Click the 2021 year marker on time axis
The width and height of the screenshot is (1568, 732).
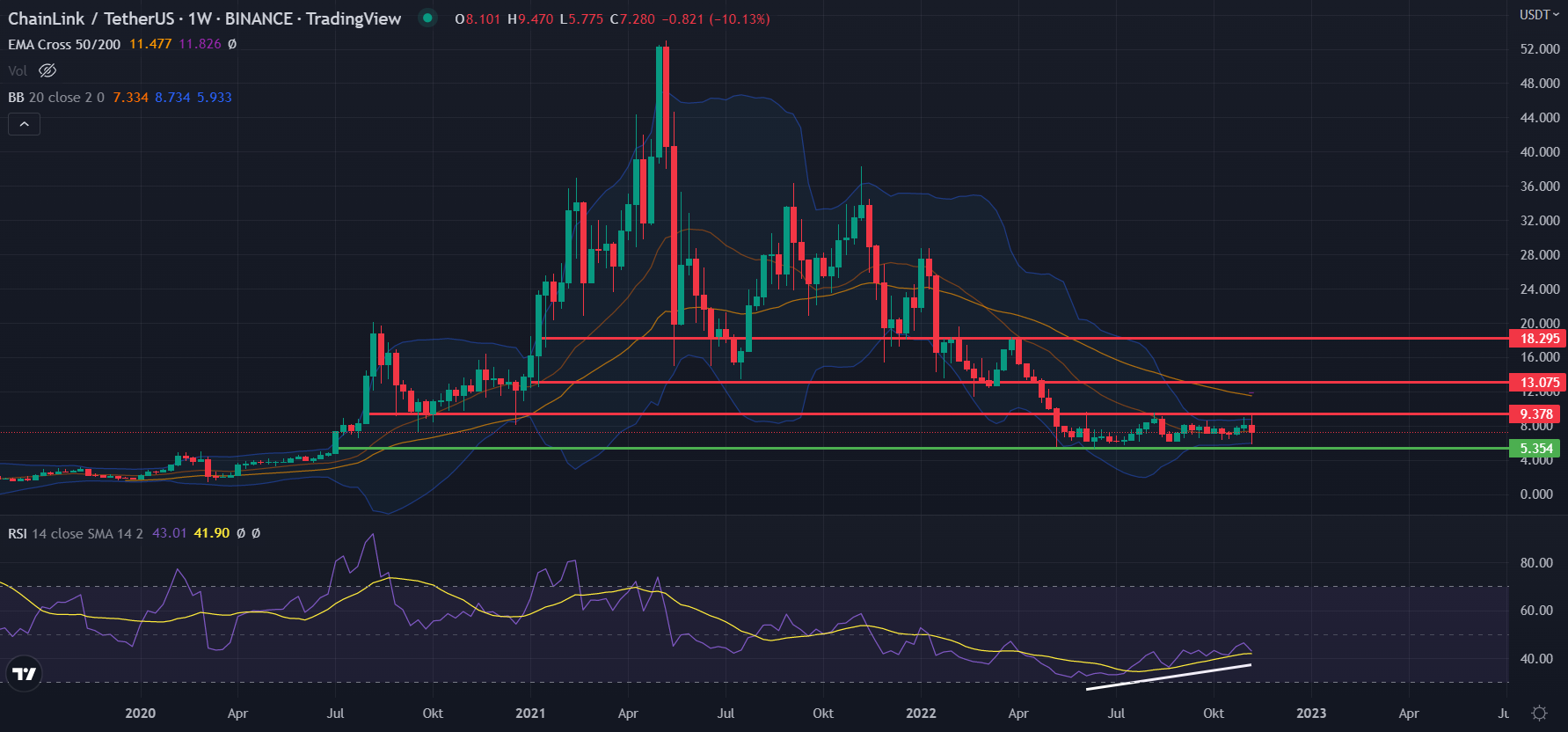click(530, 713)
